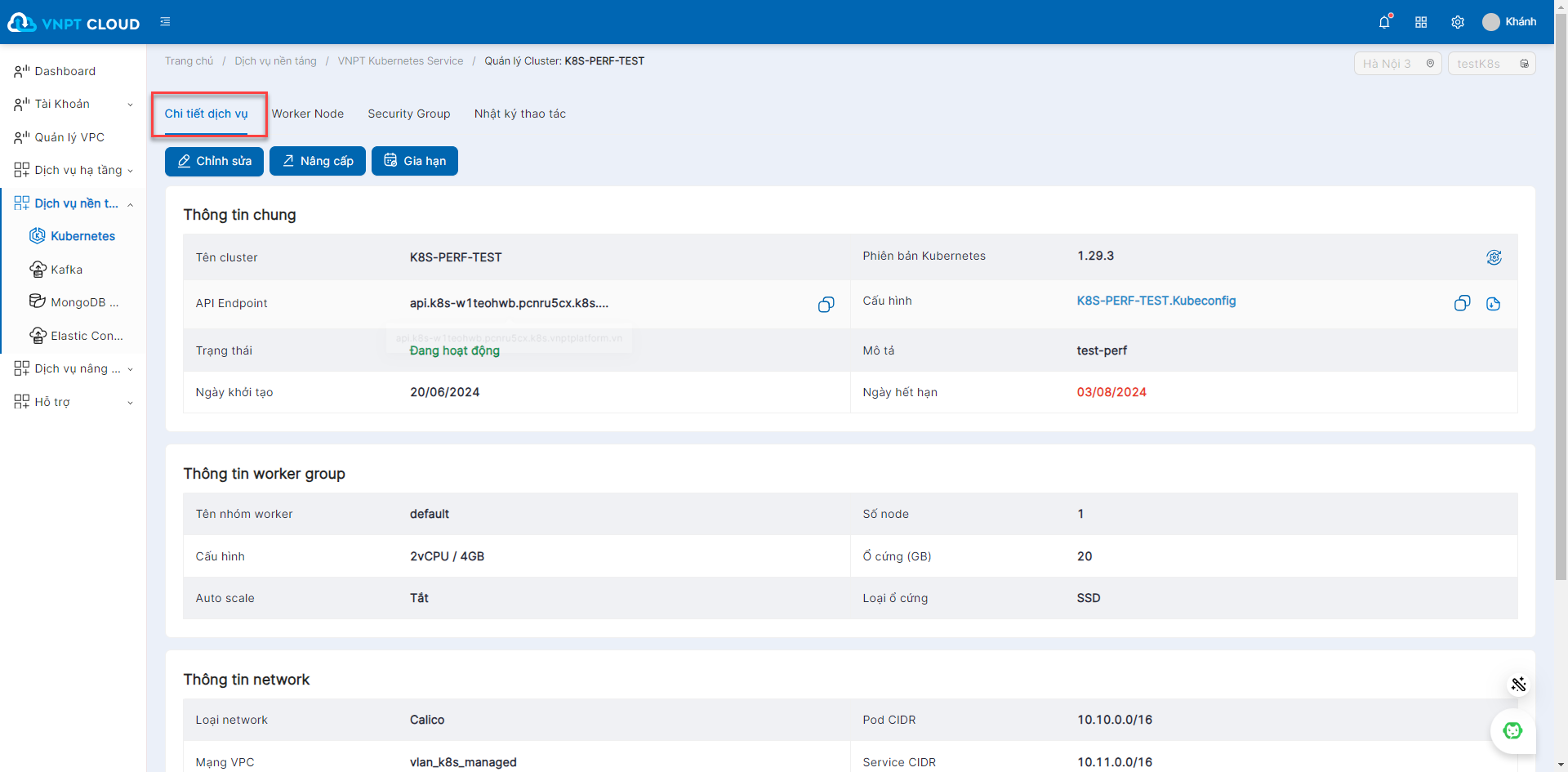Click the Calico network type value
1568x772 pixels.
(427, 720)
